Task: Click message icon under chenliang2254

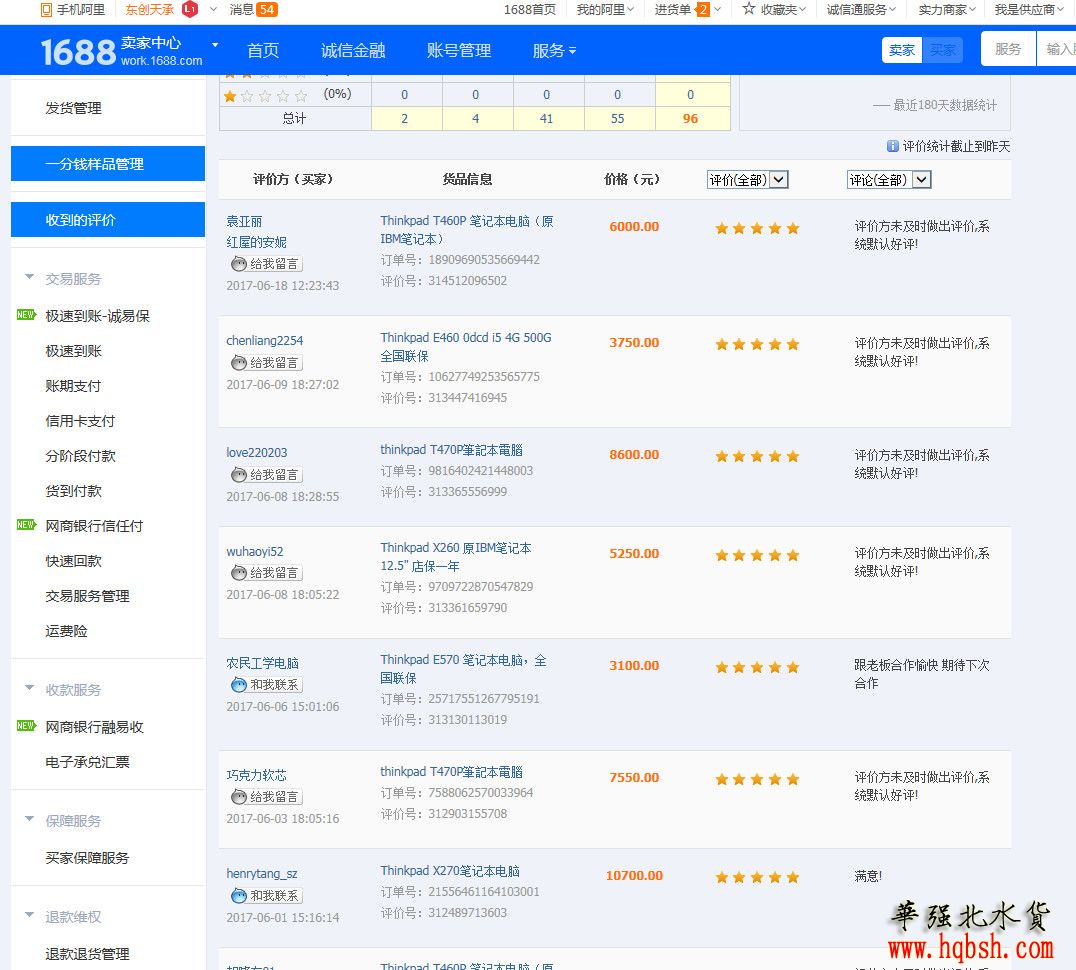Action: [x=239, y=362]
